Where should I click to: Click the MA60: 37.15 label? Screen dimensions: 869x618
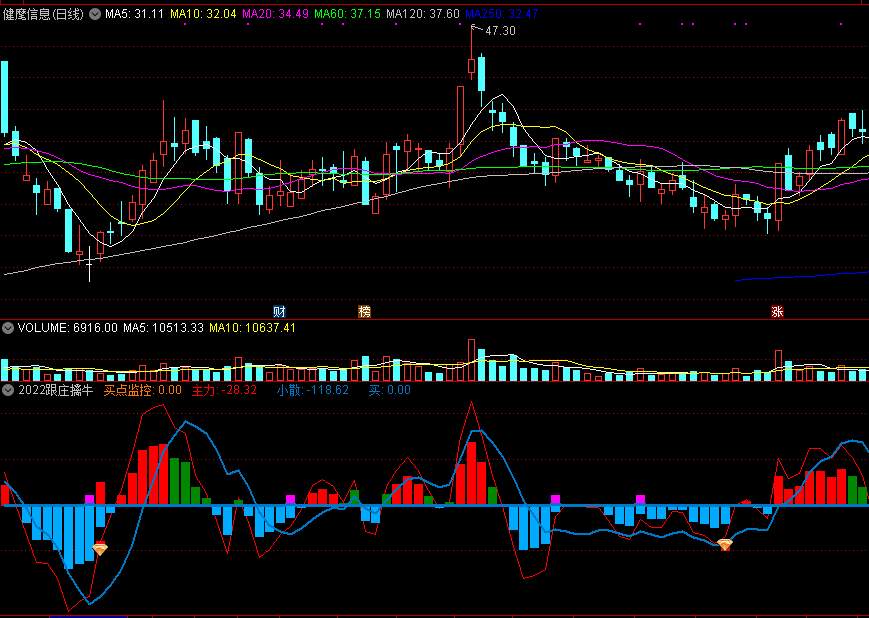point(347,14)
